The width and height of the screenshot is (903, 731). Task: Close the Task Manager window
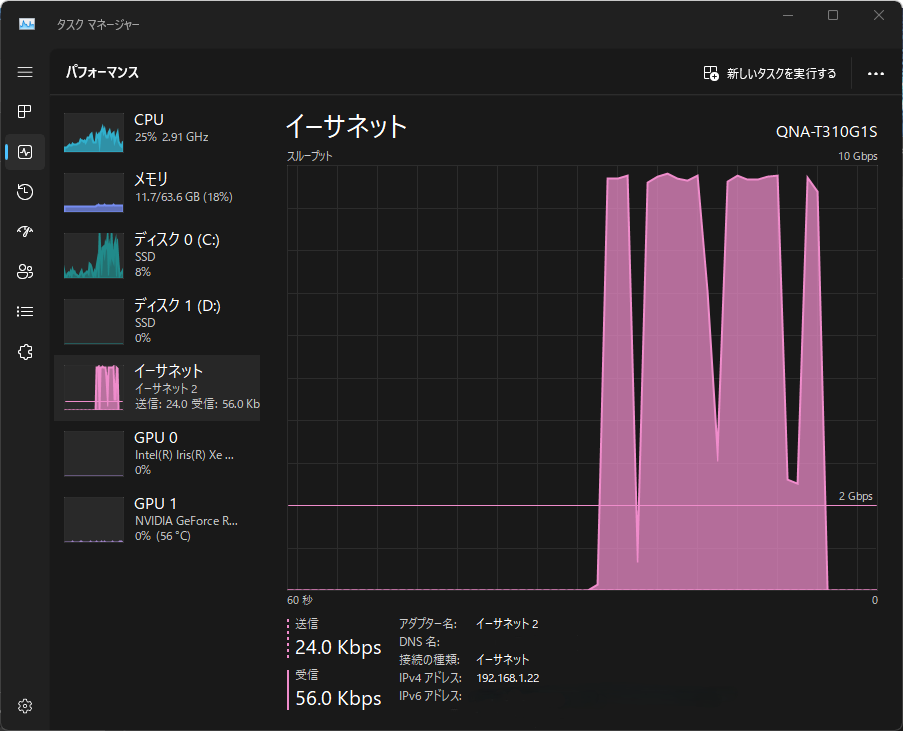tap(878, 16)
